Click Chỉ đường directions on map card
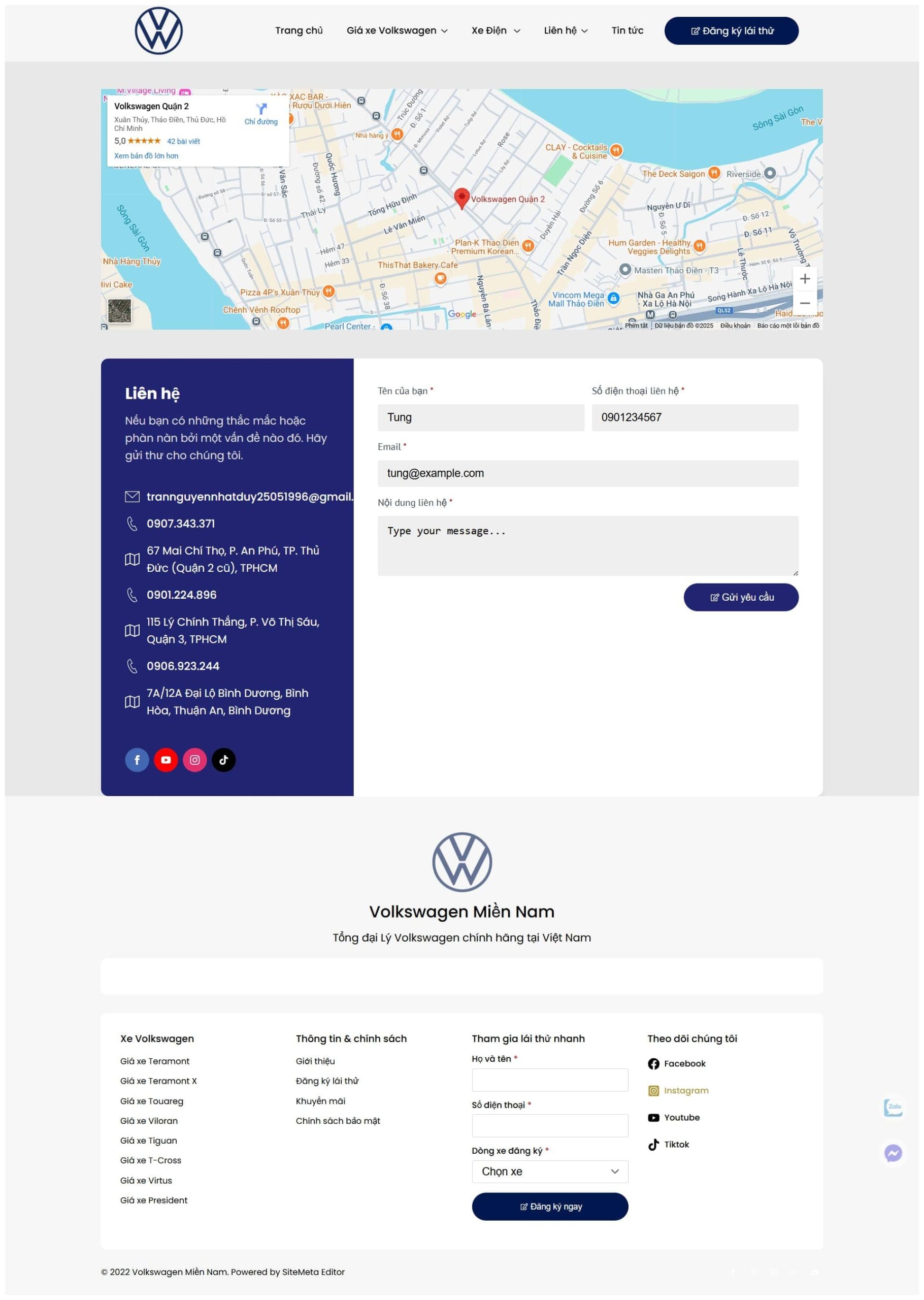Image resolution: width=924 pixels, height=1300 pixels. pyautogui.click(x=261, y=114)
